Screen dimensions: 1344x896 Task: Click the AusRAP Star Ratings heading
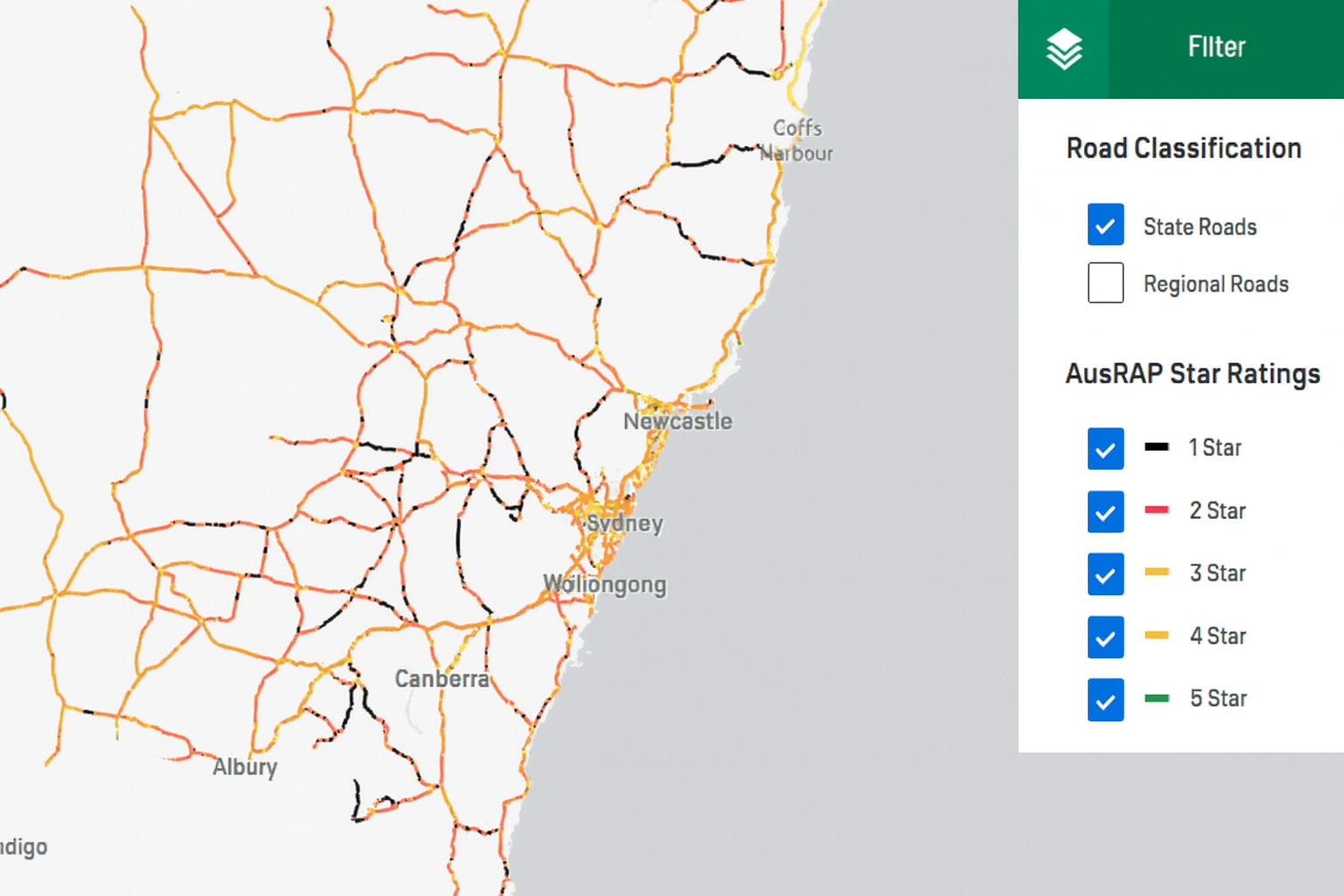[1193, 374]
